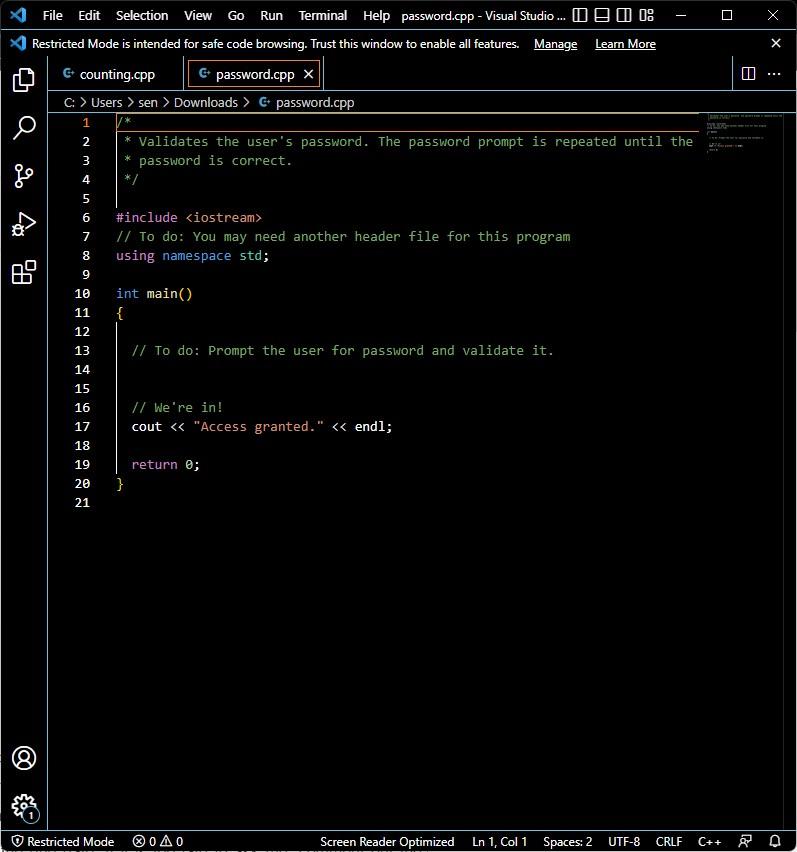Screen dimensions: 797x852
Task: Click the 'return 0;' statement
Action: point(165,465)
